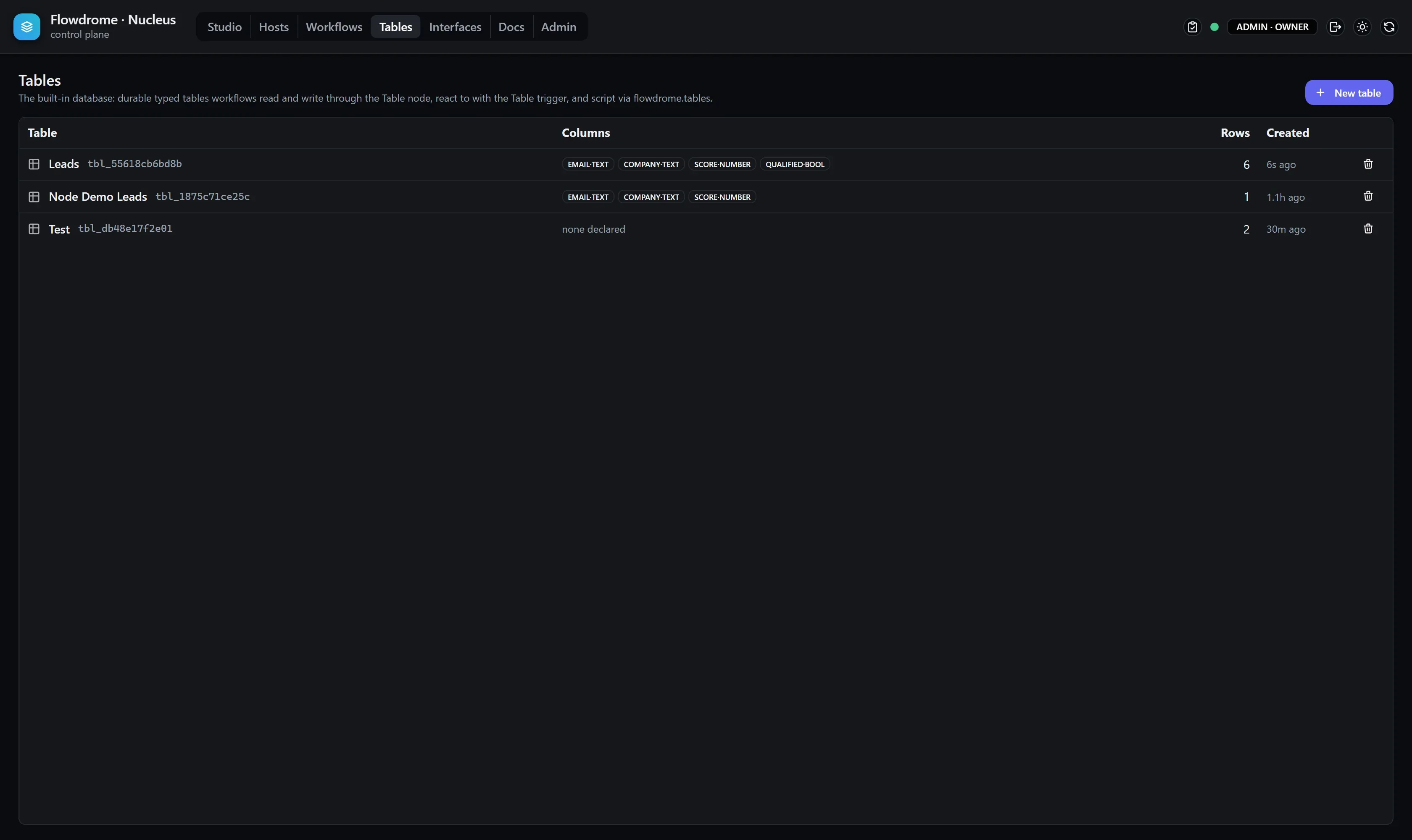Click the QUALIFIED·BOOL column chip
This screenshot has height=840, width=1412.
pyautogui.click(x=794, y=164)
